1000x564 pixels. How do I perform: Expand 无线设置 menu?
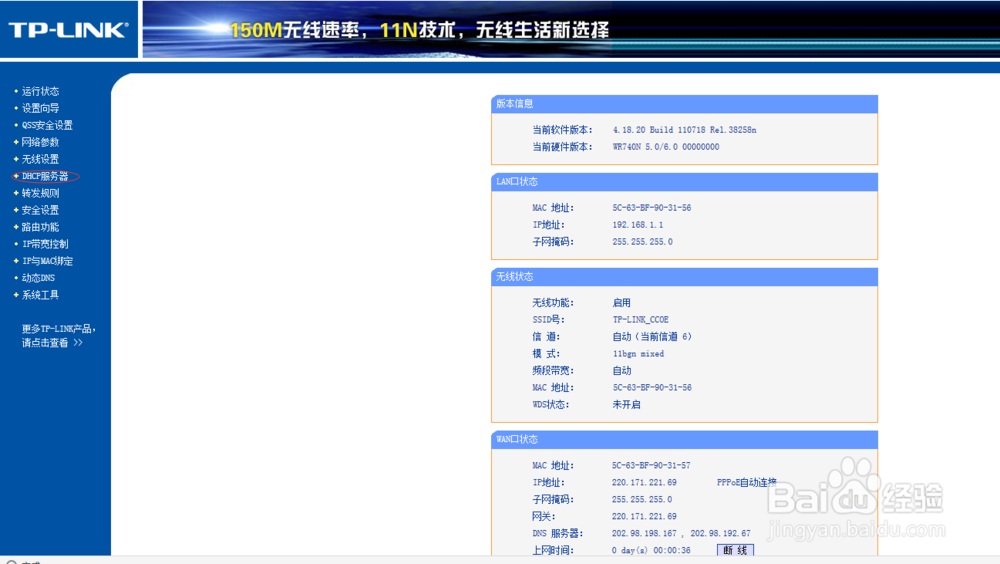point(40,159)
